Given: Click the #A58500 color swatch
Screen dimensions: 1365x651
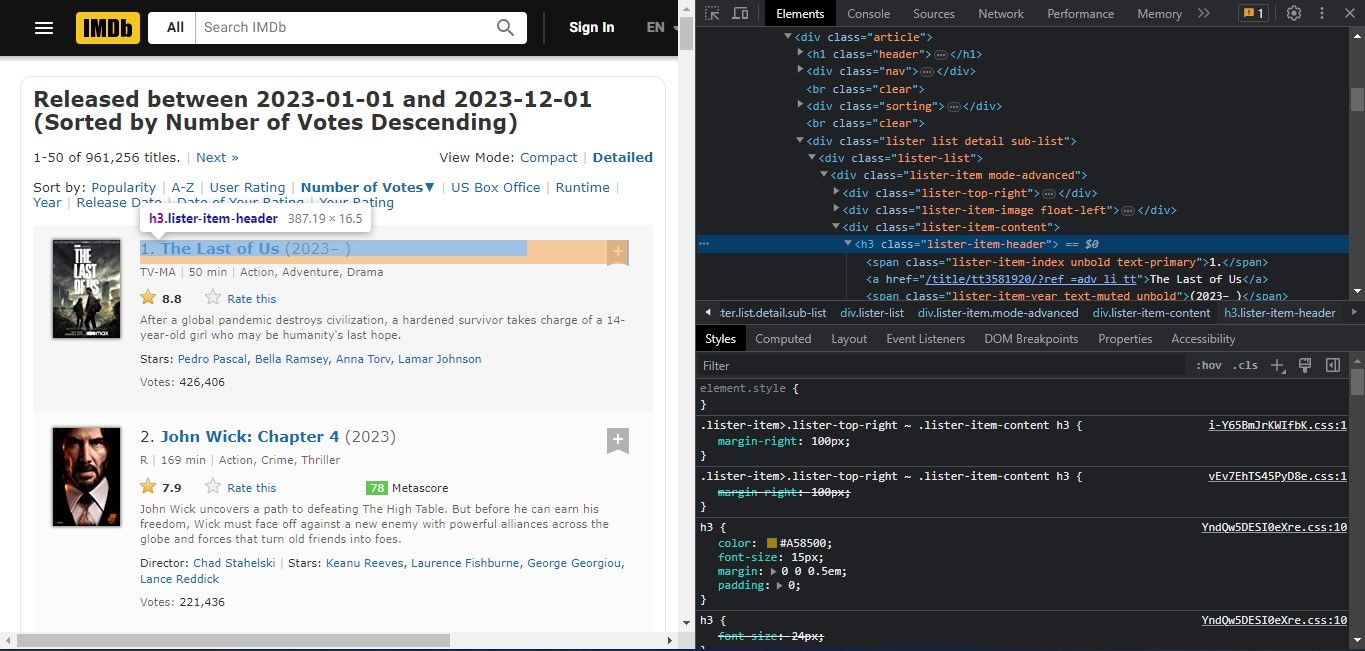Looking at the screenshot, I should tap(773, 544).
